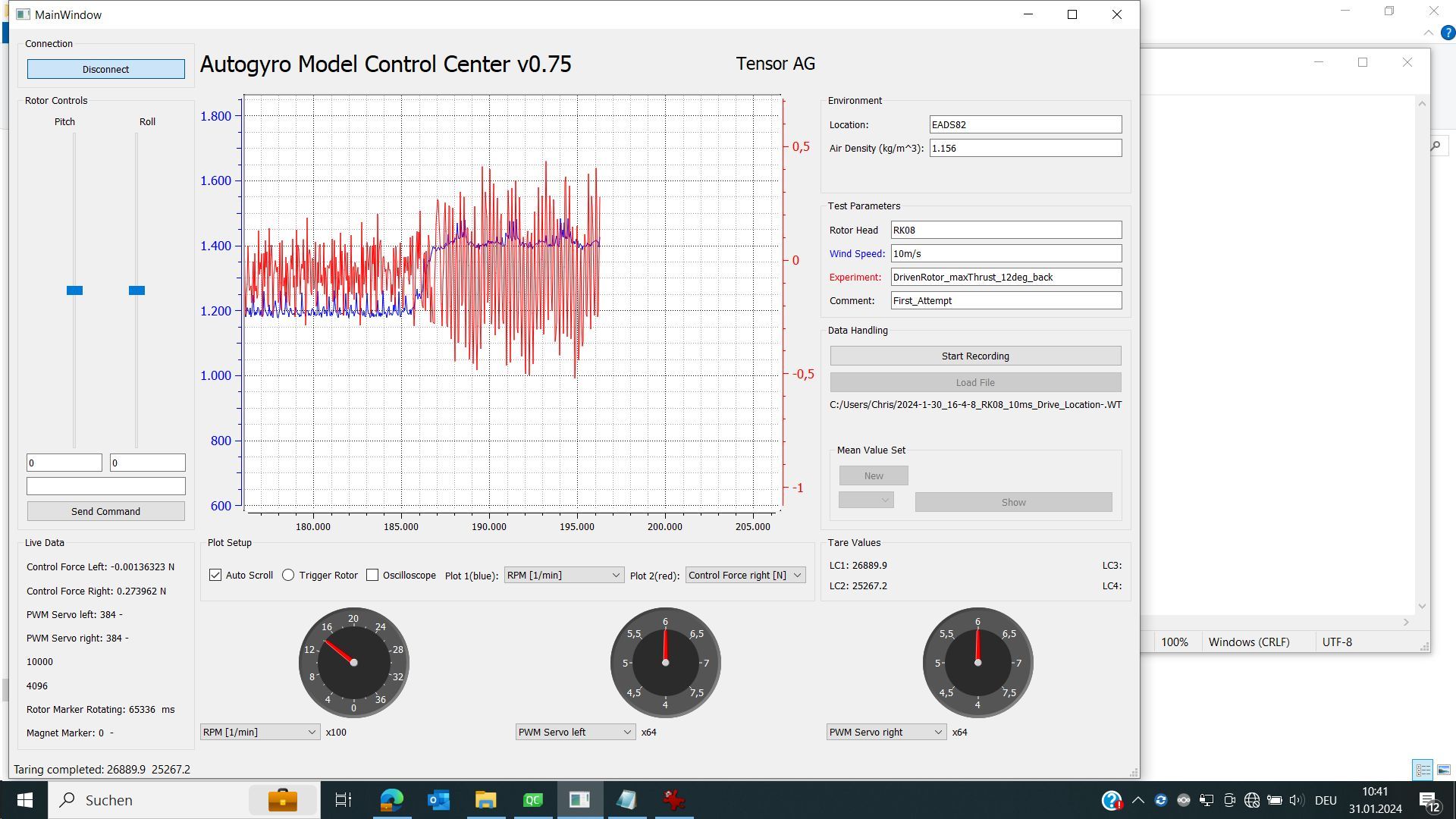Viewport: 1456px width, 819px height.
Task: Open Task View in the taskbar
Action: pos(343,800)
